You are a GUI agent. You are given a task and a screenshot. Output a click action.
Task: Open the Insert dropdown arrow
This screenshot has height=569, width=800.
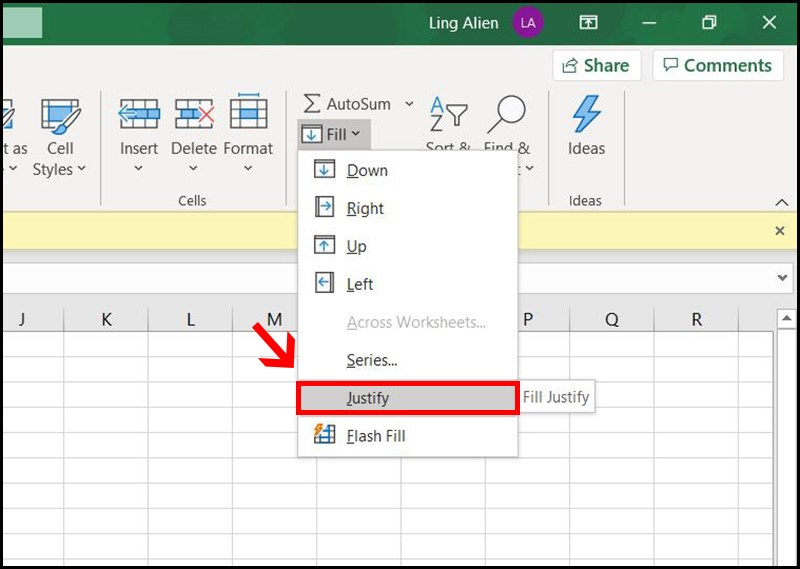139,168
